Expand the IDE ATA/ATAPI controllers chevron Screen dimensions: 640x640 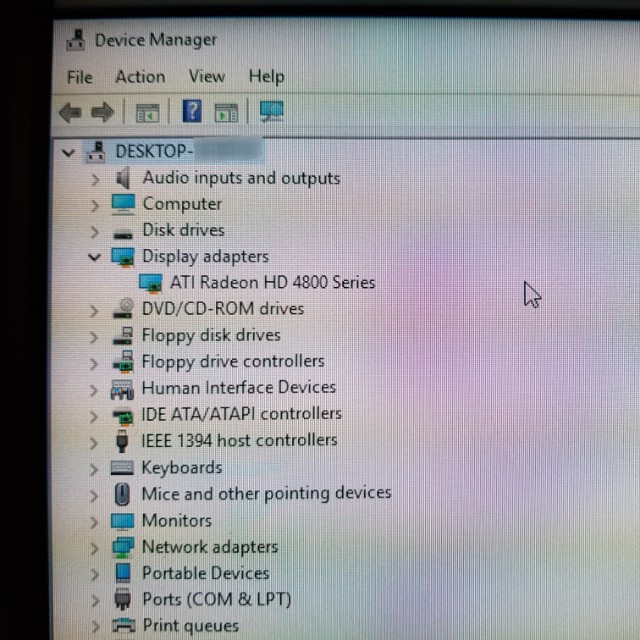[x=94, y=417]
